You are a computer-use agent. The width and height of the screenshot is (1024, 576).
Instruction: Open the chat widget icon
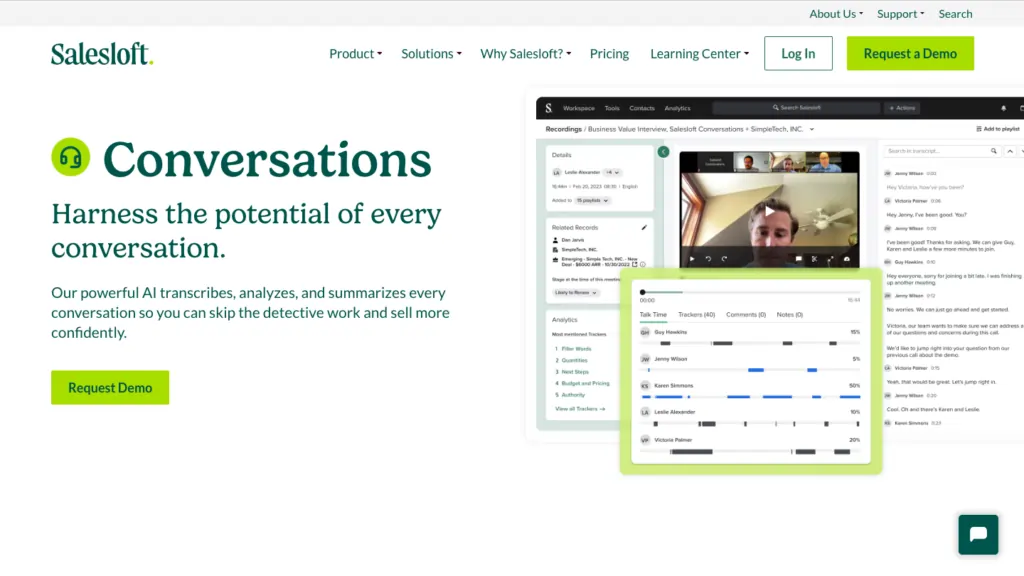(x=978, y=534)
